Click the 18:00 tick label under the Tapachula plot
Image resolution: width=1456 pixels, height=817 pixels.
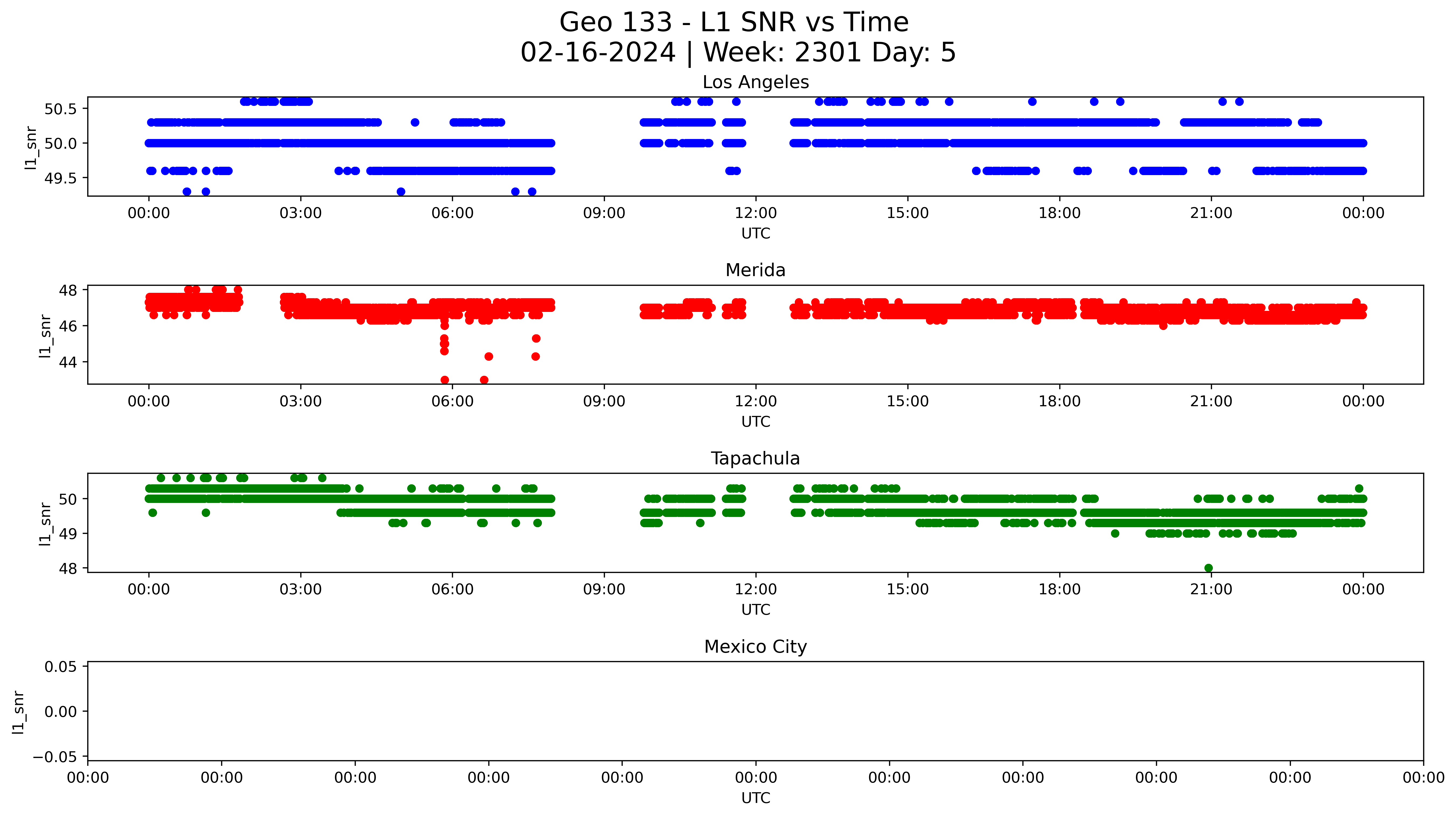tap(1059, 590)
